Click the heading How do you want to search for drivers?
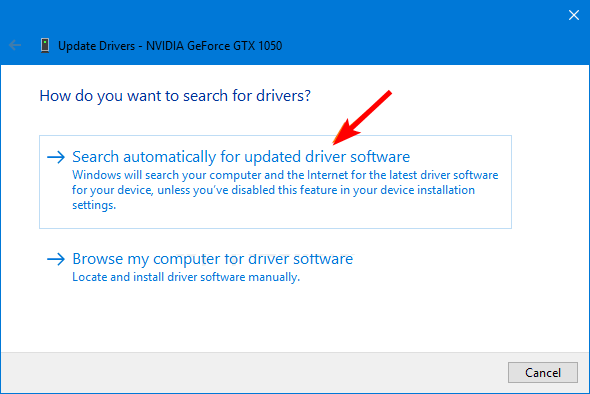Image resolution: width=590 pixels, height=394 pixels. click(175, 96)
